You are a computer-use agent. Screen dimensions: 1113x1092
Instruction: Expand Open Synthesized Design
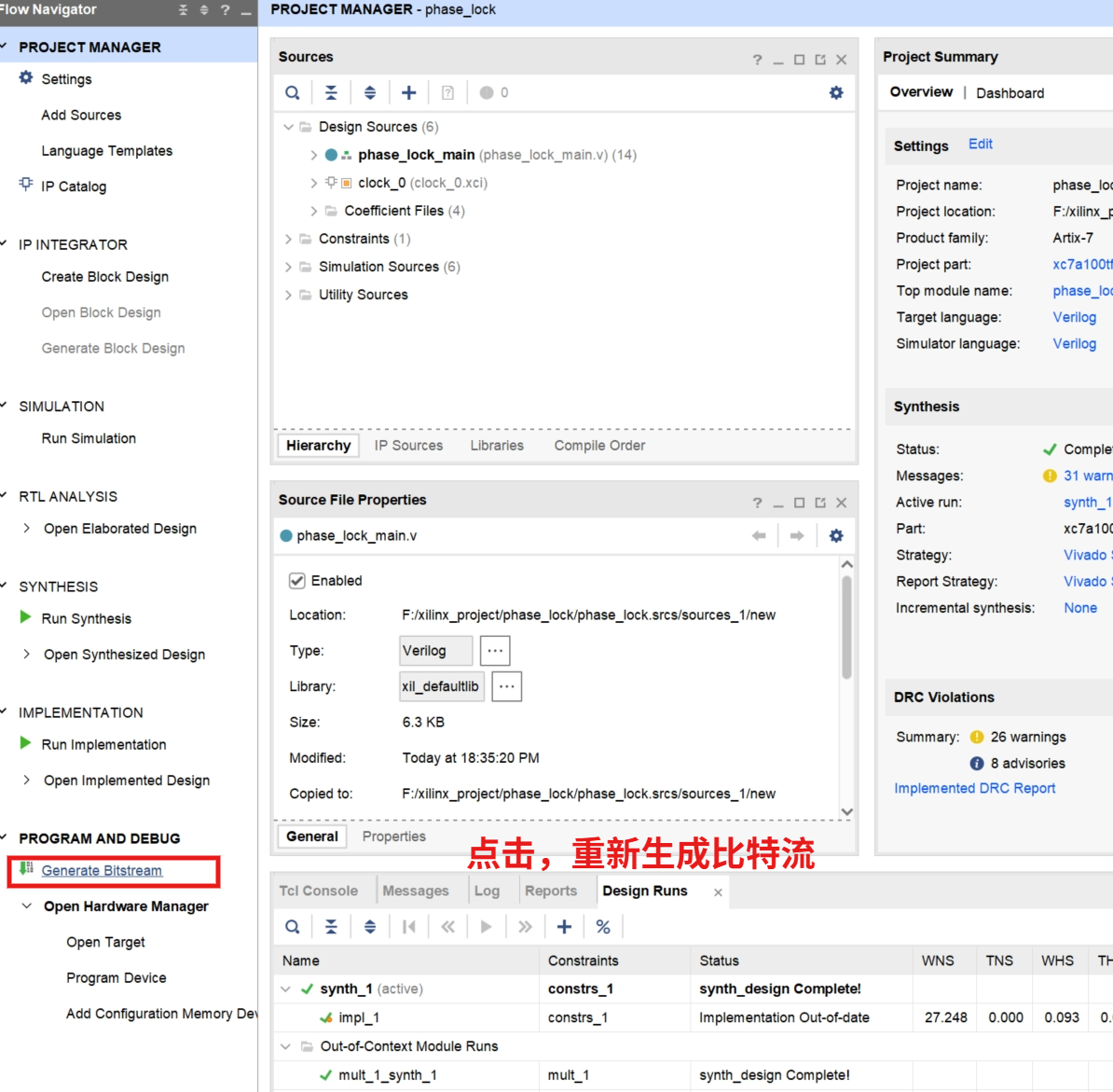pos(26,654)
